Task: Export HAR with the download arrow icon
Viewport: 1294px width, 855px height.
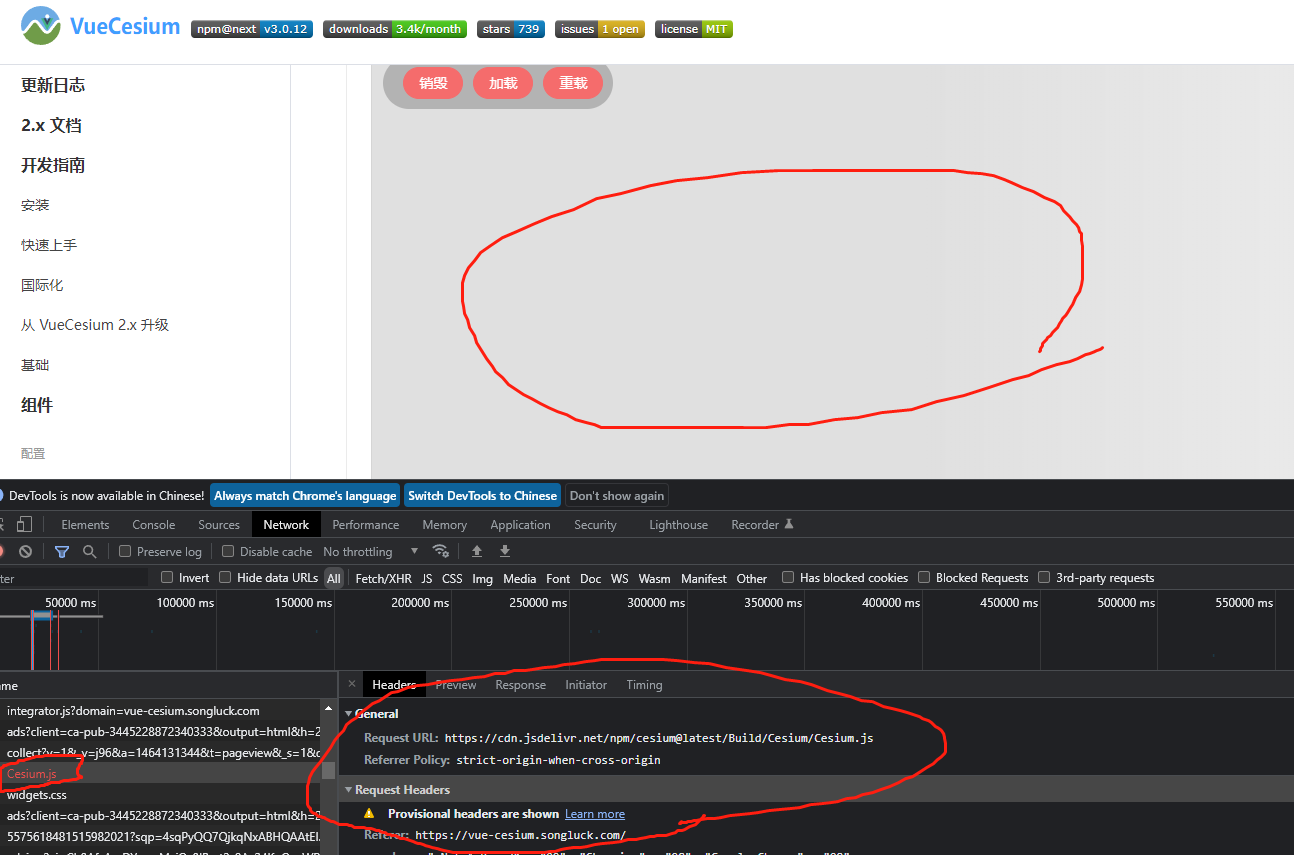Action: click(505, 551)
